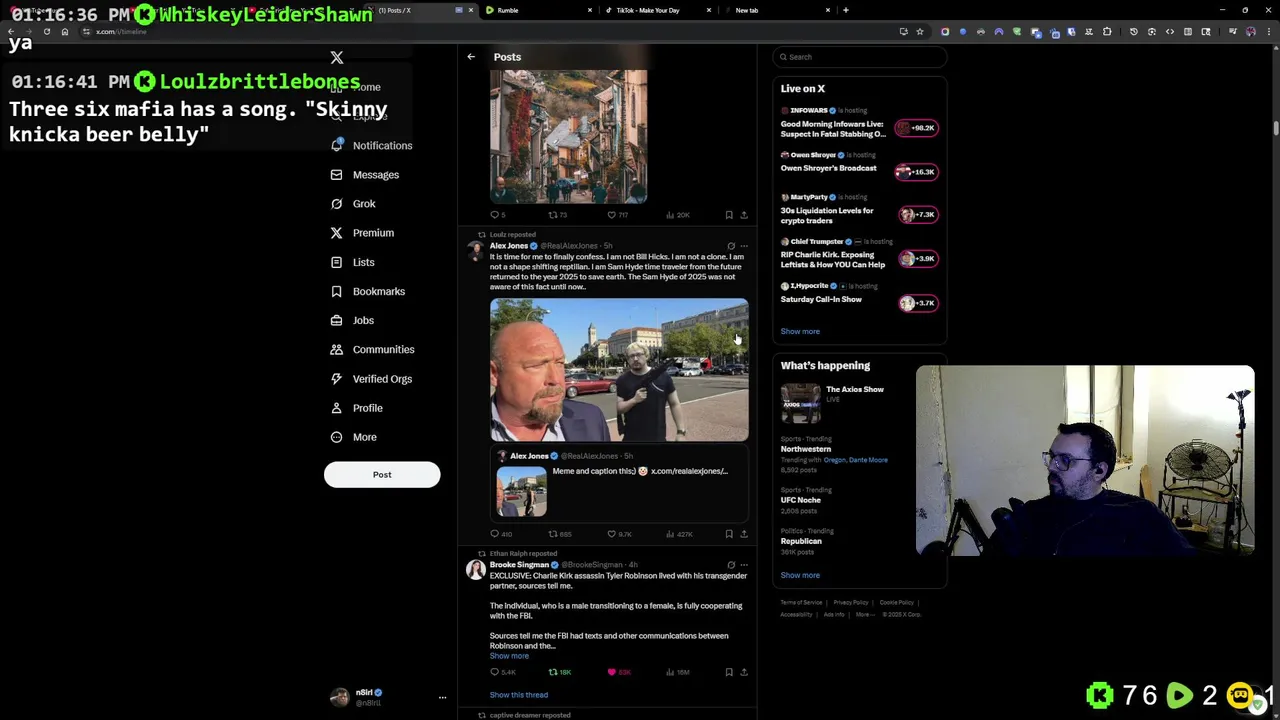Open Premium X icon in sidebar

(337, 232)
